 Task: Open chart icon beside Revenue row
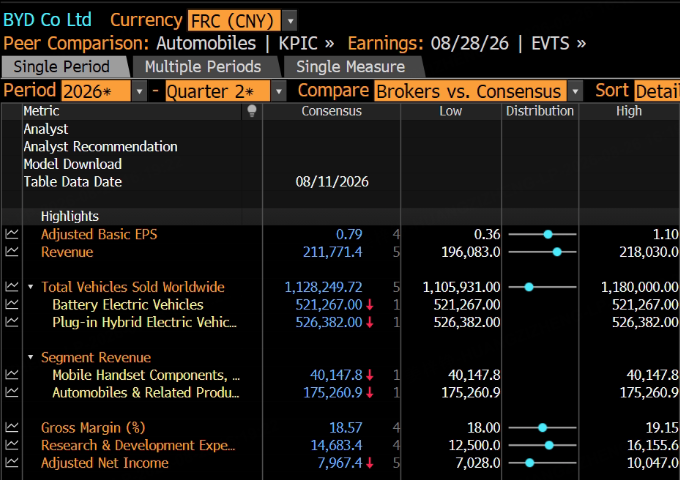point(12,252)
